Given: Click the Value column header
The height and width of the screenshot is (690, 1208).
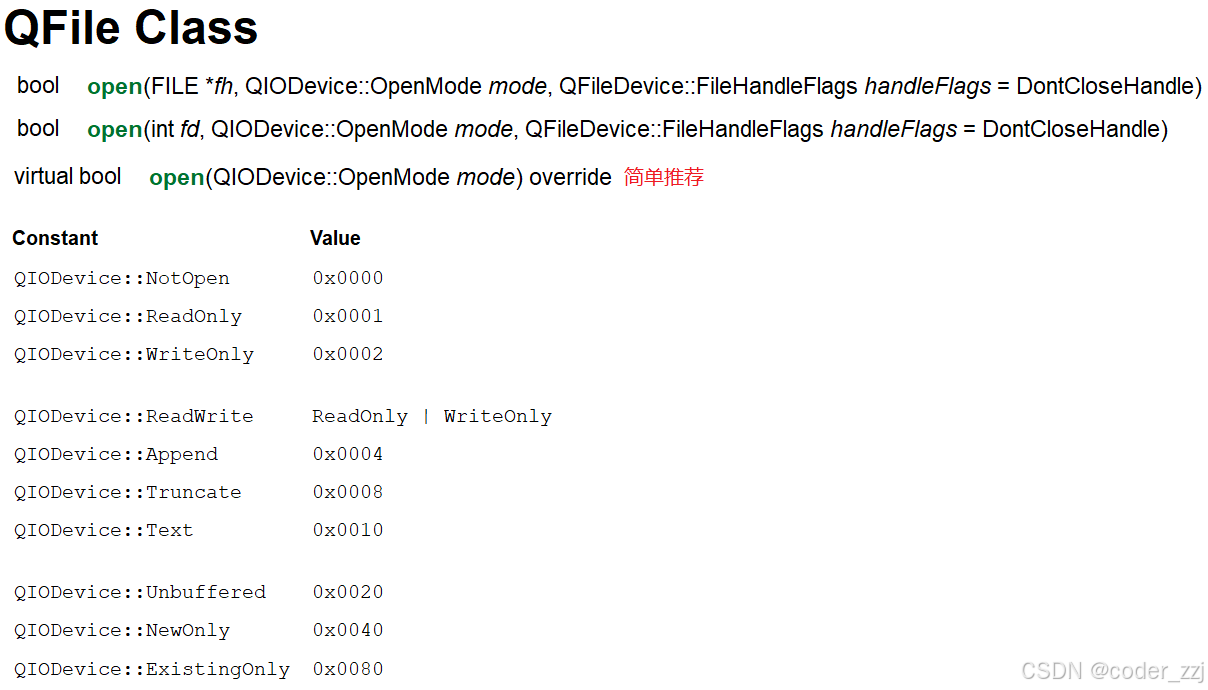Looking at the screenshot, I should 335,238.
